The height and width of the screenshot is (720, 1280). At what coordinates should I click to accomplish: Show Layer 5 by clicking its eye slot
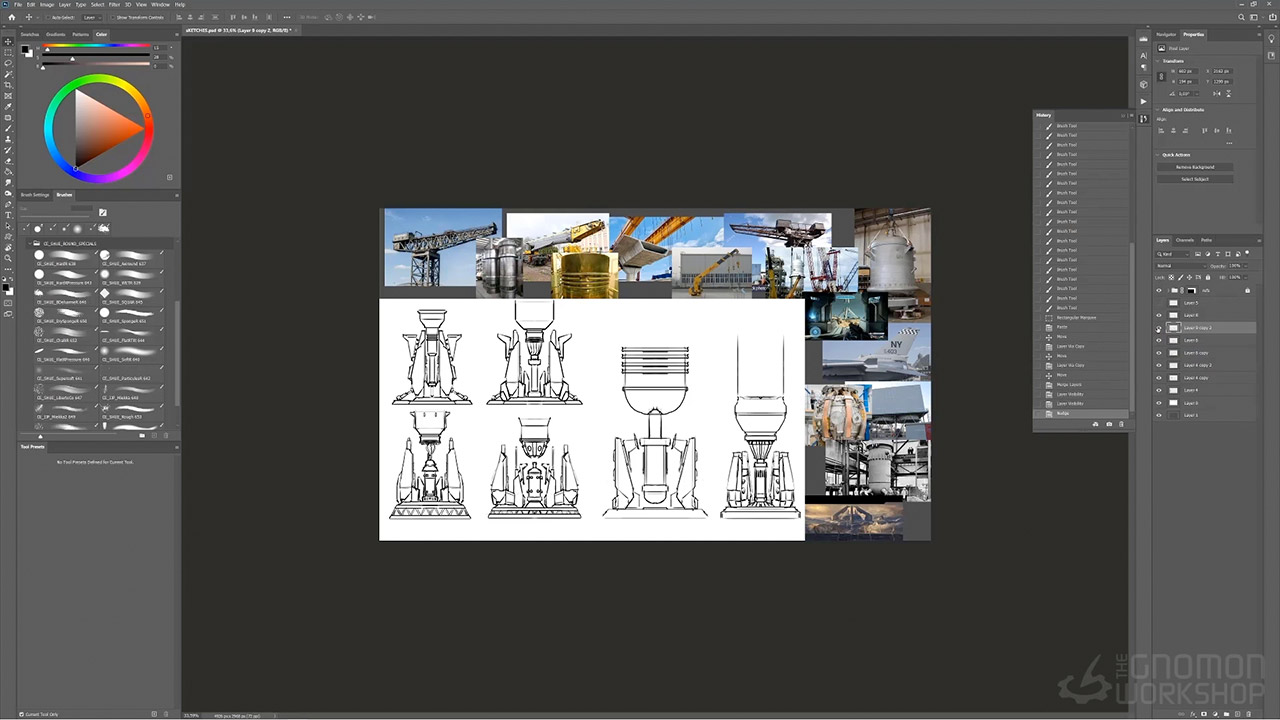point(1159,303)
